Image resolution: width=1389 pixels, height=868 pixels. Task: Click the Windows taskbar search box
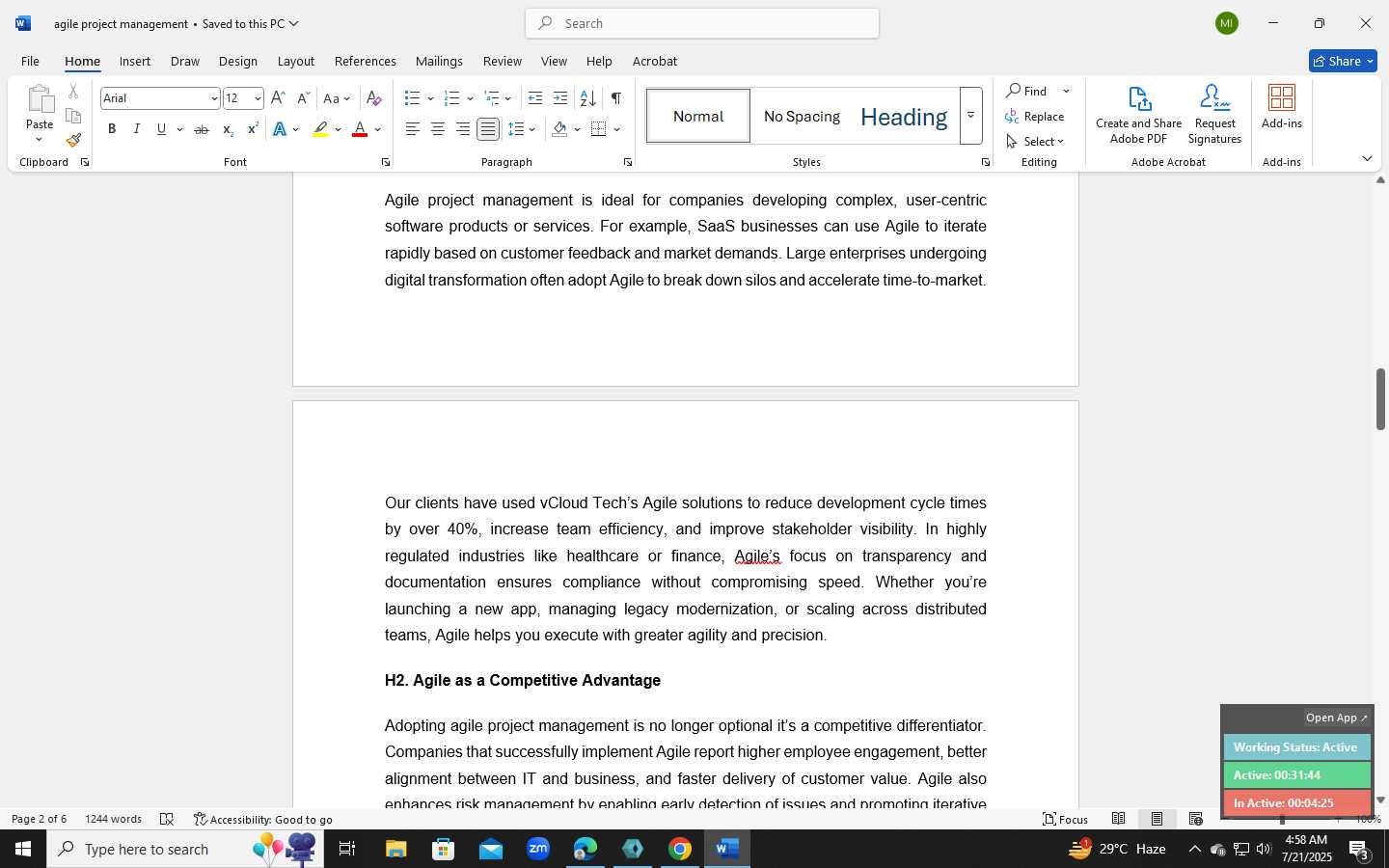[x=185, y=849]
